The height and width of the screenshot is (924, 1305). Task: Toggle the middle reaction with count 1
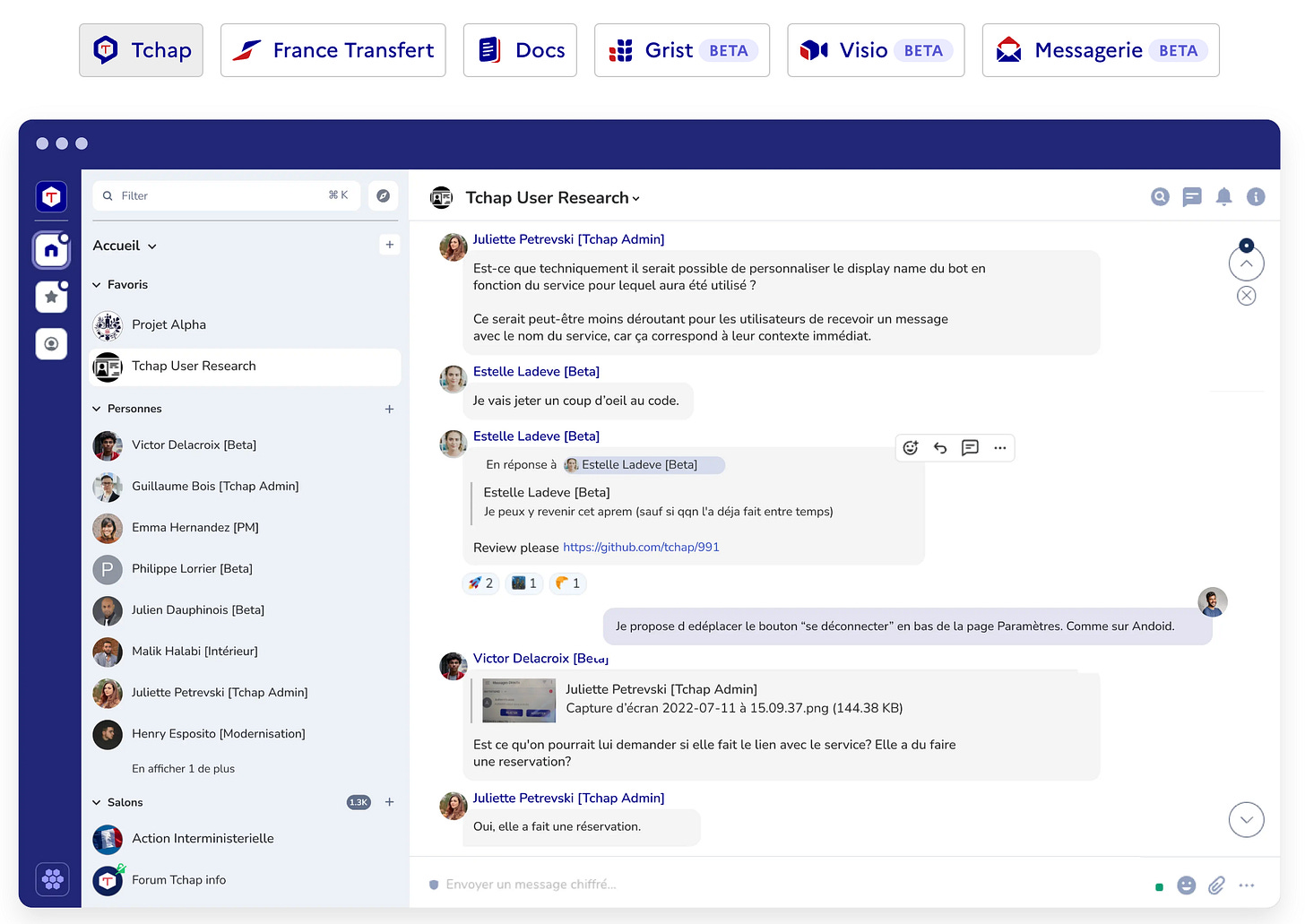tap(524, 583)
